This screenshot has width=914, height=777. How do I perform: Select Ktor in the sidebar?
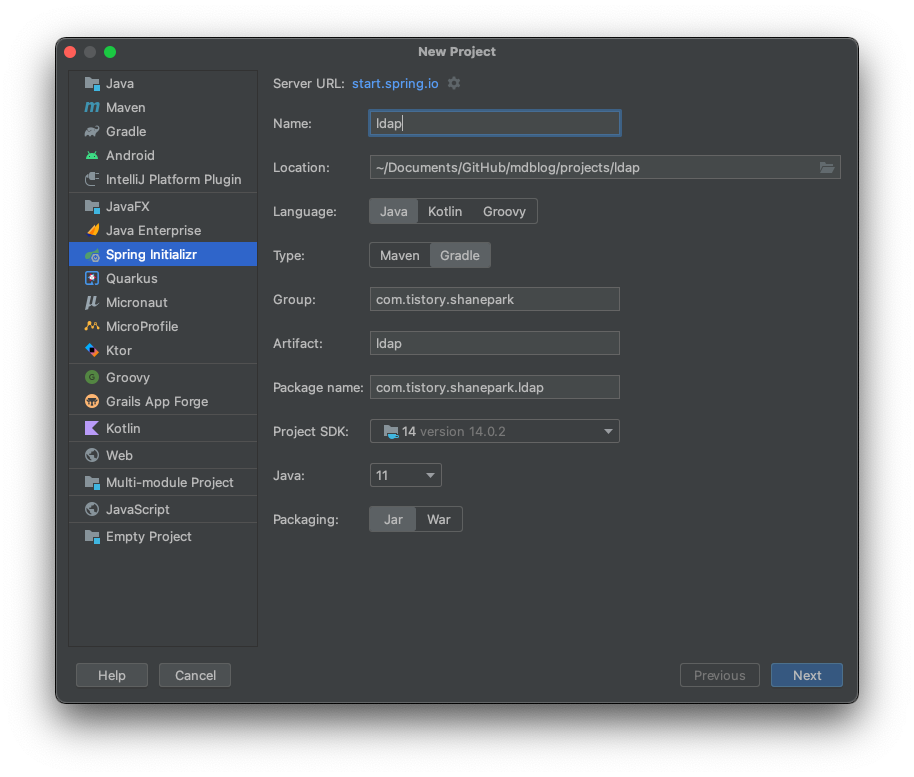point(163,350)
